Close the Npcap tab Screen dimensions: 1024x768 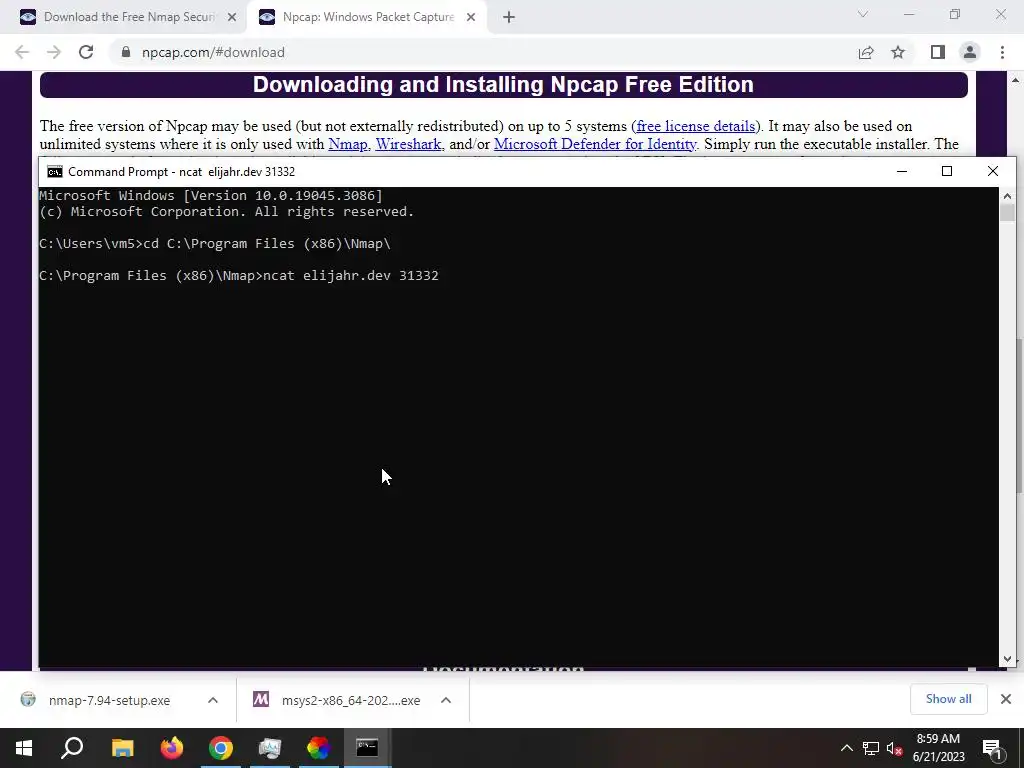[471, 18]
